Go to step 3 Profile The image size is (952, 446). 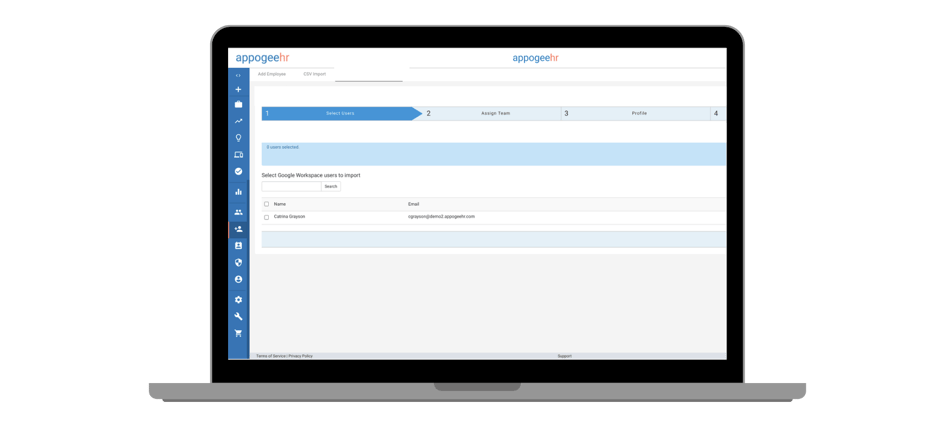pos(636,113)
